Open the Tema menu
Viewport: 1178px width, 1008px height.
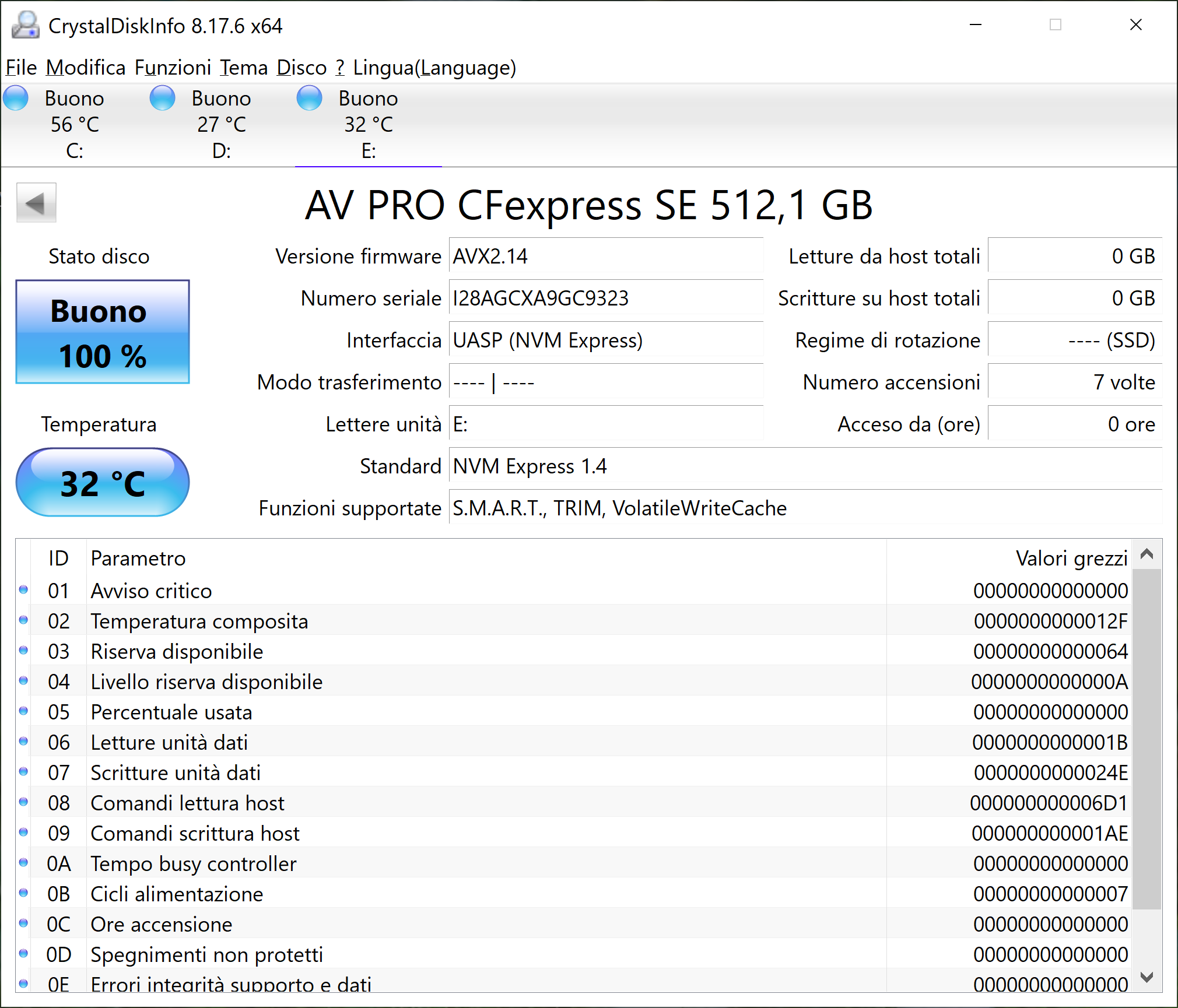pos(244,68)
